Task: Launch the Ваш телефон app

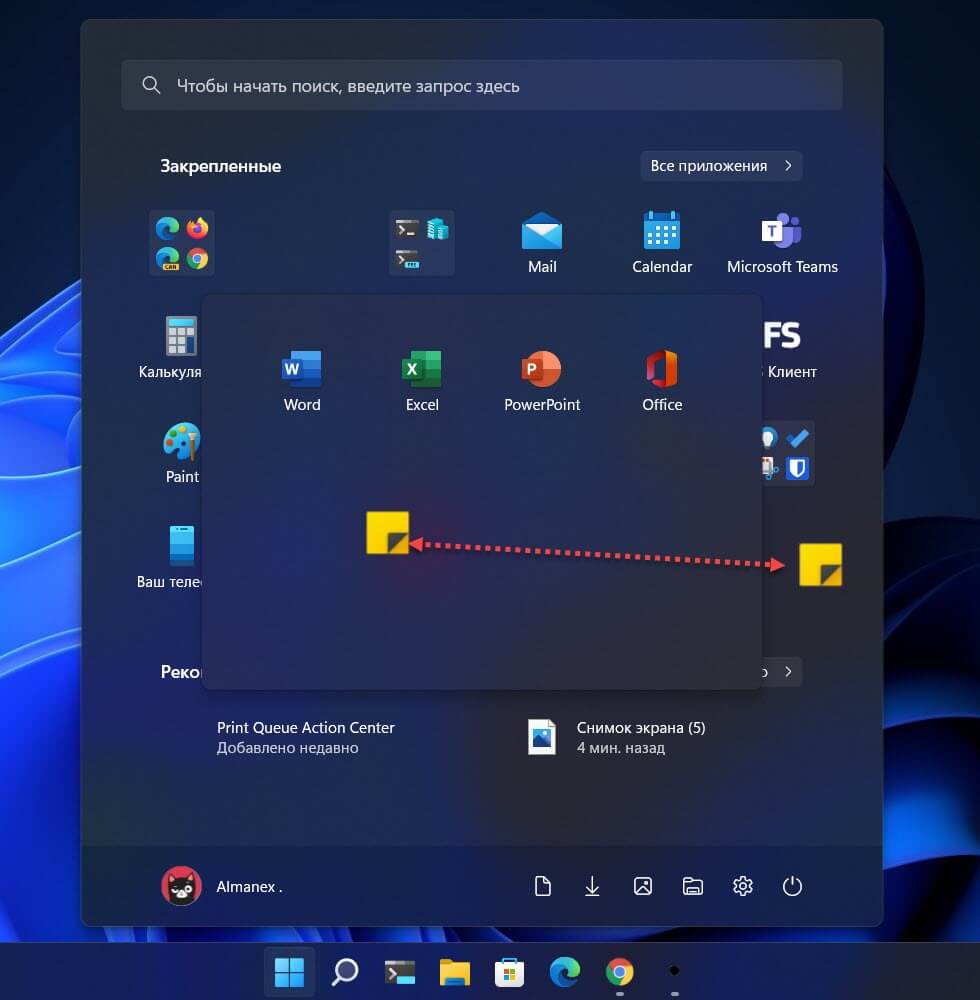Action: click(x=170, y=557)
